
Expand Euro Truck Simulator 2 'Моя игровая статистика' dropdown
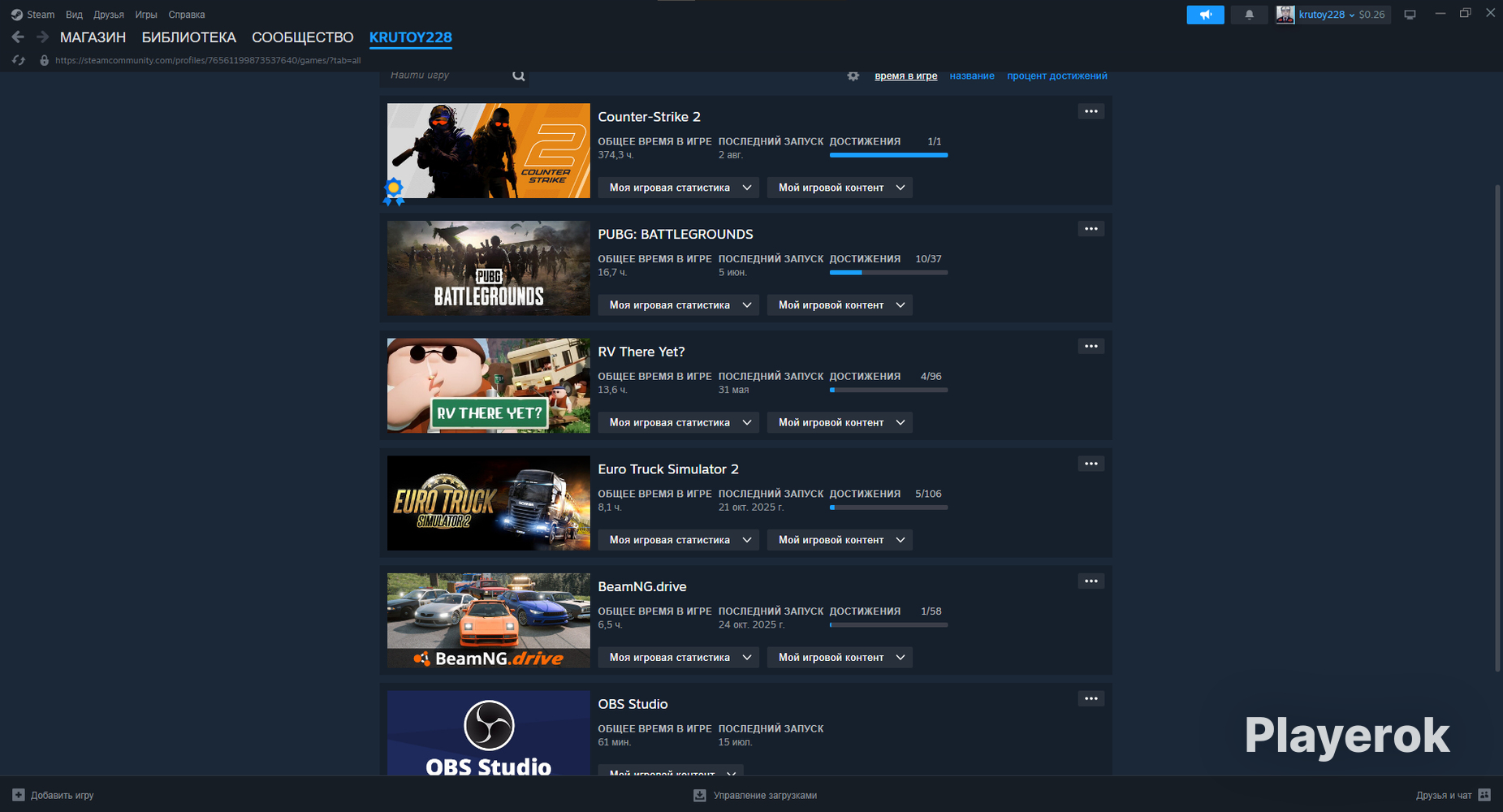[x=678, y=540]
